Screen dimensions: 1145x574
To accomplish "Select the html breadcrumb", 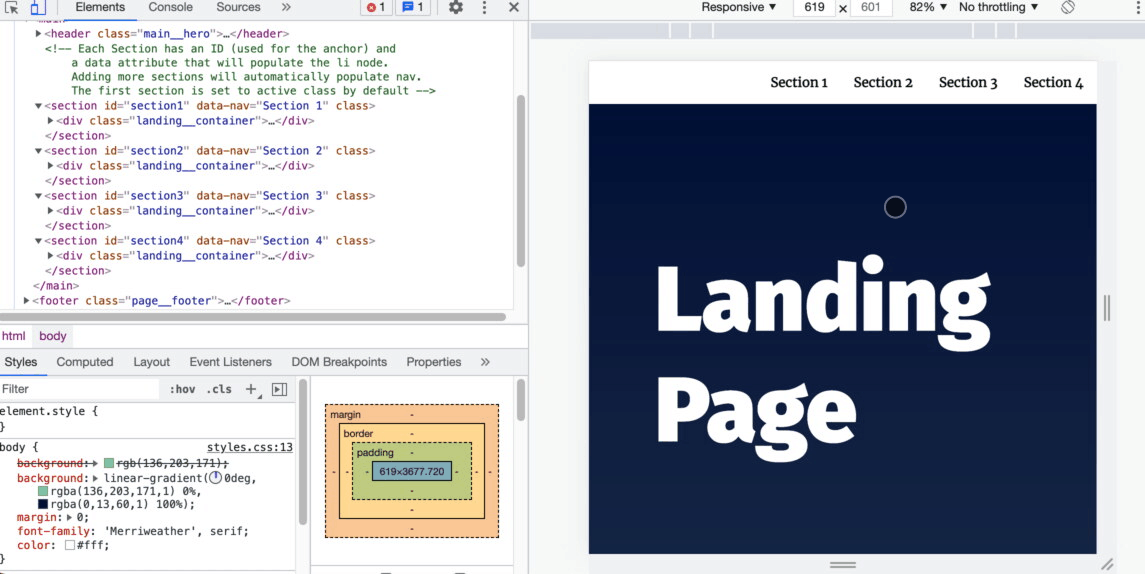I will click(x=13, y=336).
